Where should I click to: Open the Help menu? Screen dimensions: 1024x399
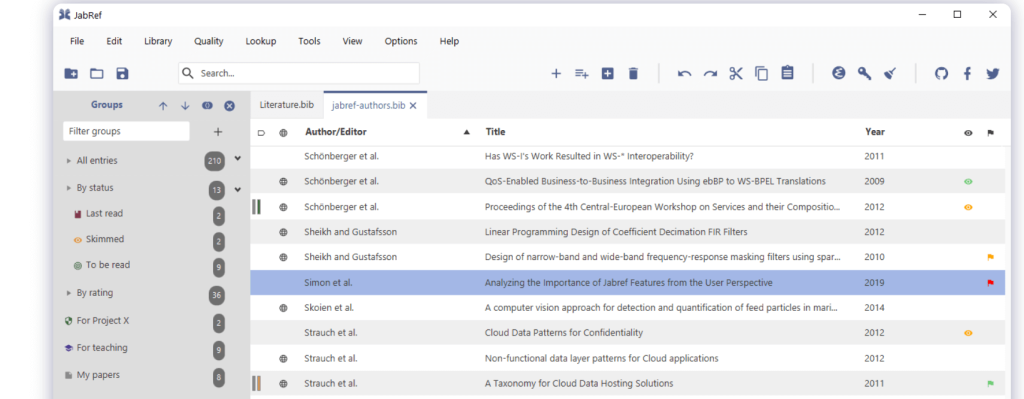pyautogui.click(x=449, y=41)
